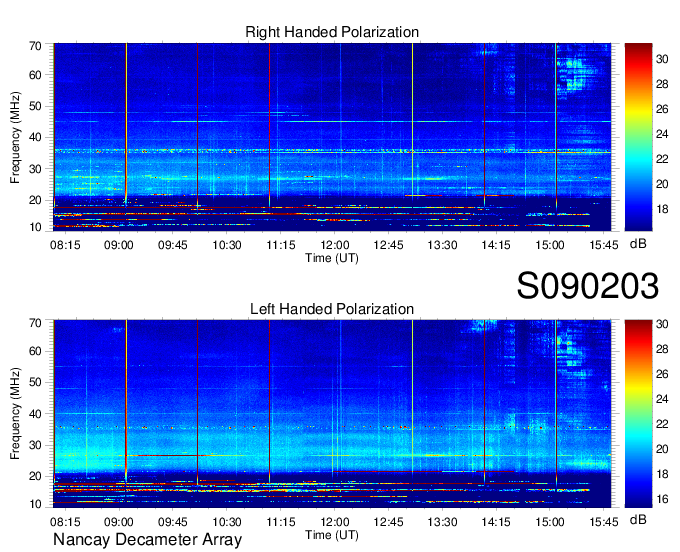Click the 20 frequency tick of the Left Handed plot
Viewport: 680px width, 552px height.
tap(35, 476)
